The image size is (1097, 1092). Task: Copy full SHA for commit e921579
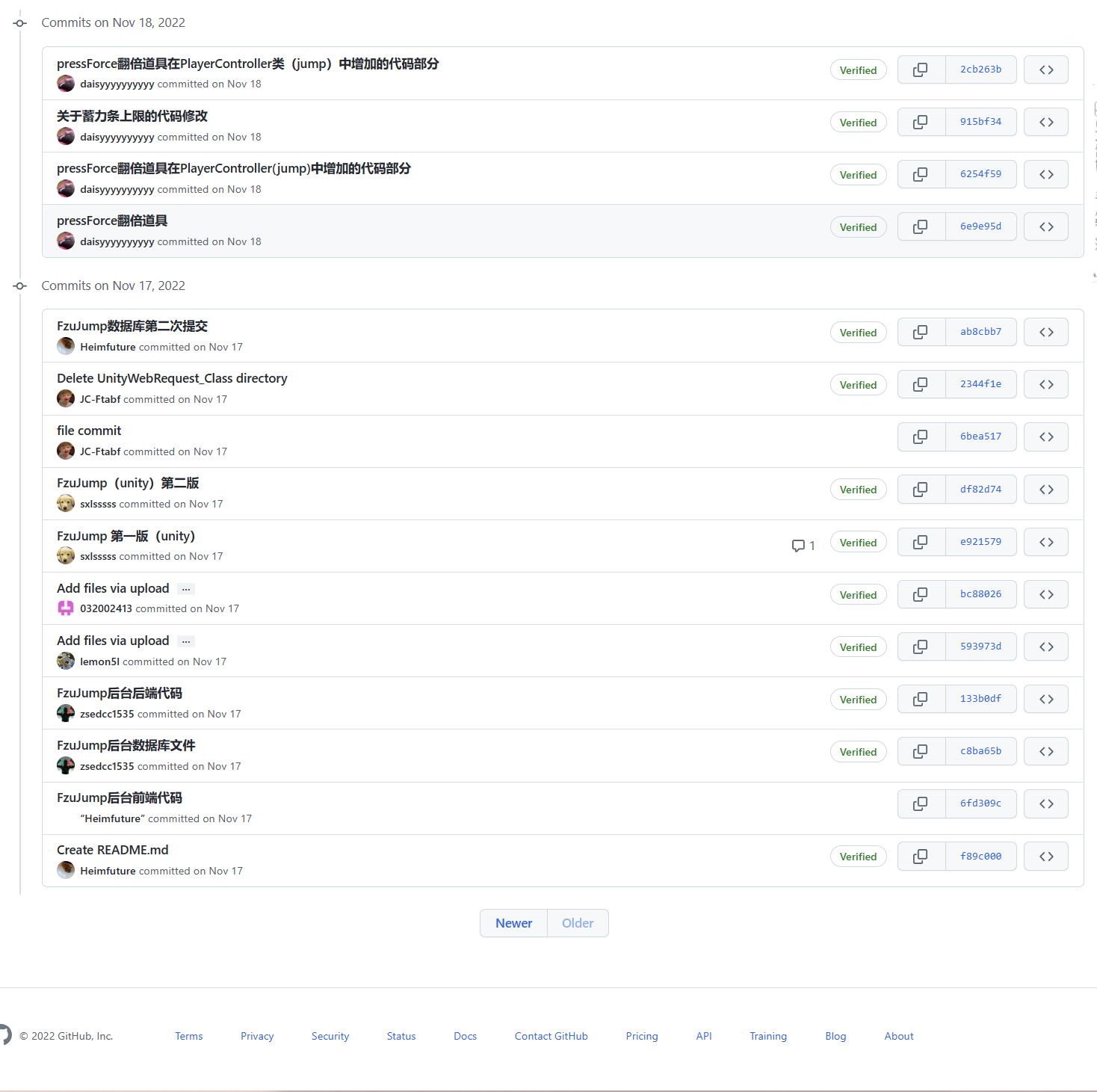921,542
